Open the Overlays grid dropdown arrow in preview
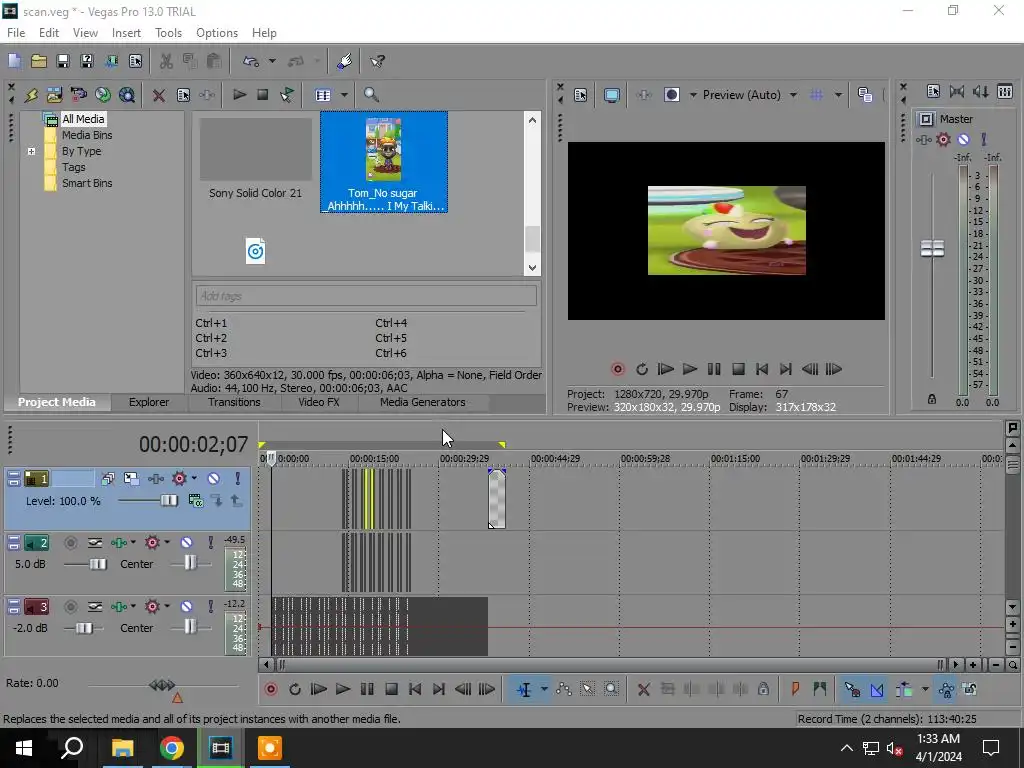Image resolution: width=1024 pixels, height=768 pixels. point(838,95)
